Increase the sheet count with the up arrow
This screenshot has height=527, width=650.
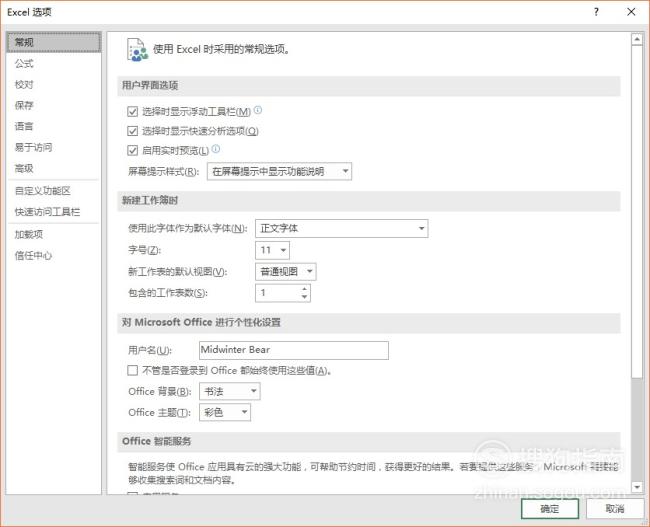(305, 289)
